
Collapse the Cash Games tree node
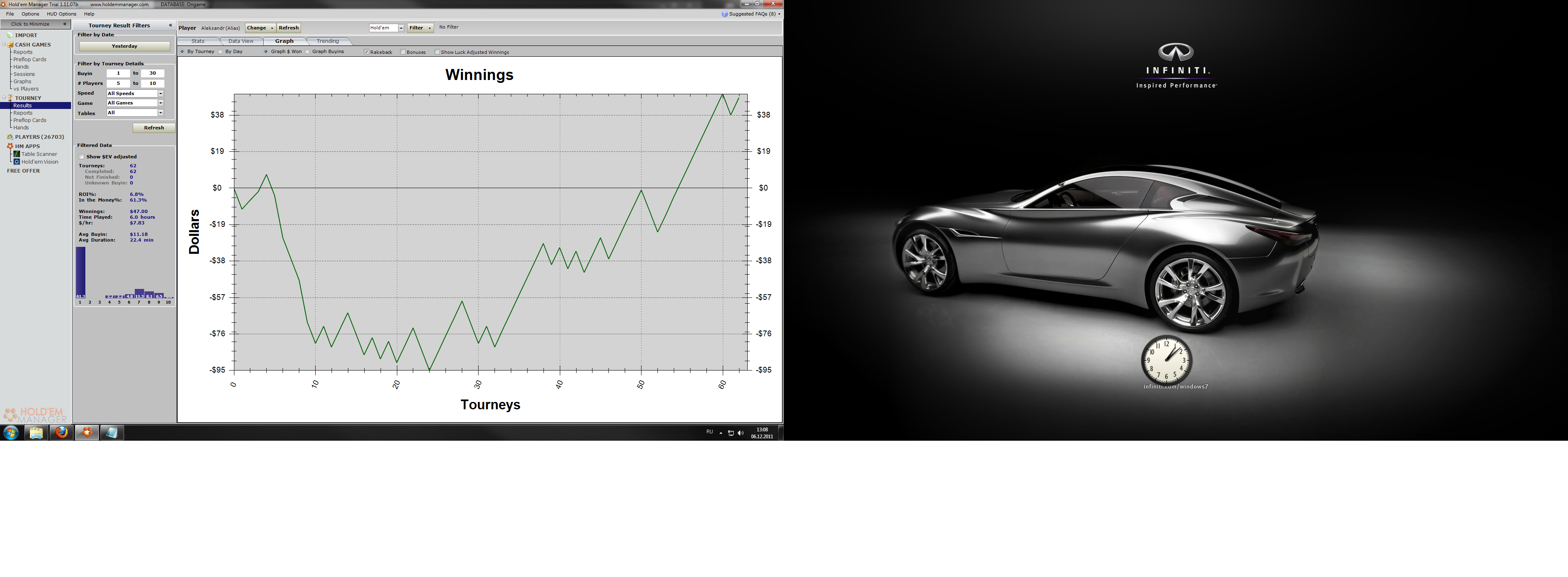tap(4, 44)
